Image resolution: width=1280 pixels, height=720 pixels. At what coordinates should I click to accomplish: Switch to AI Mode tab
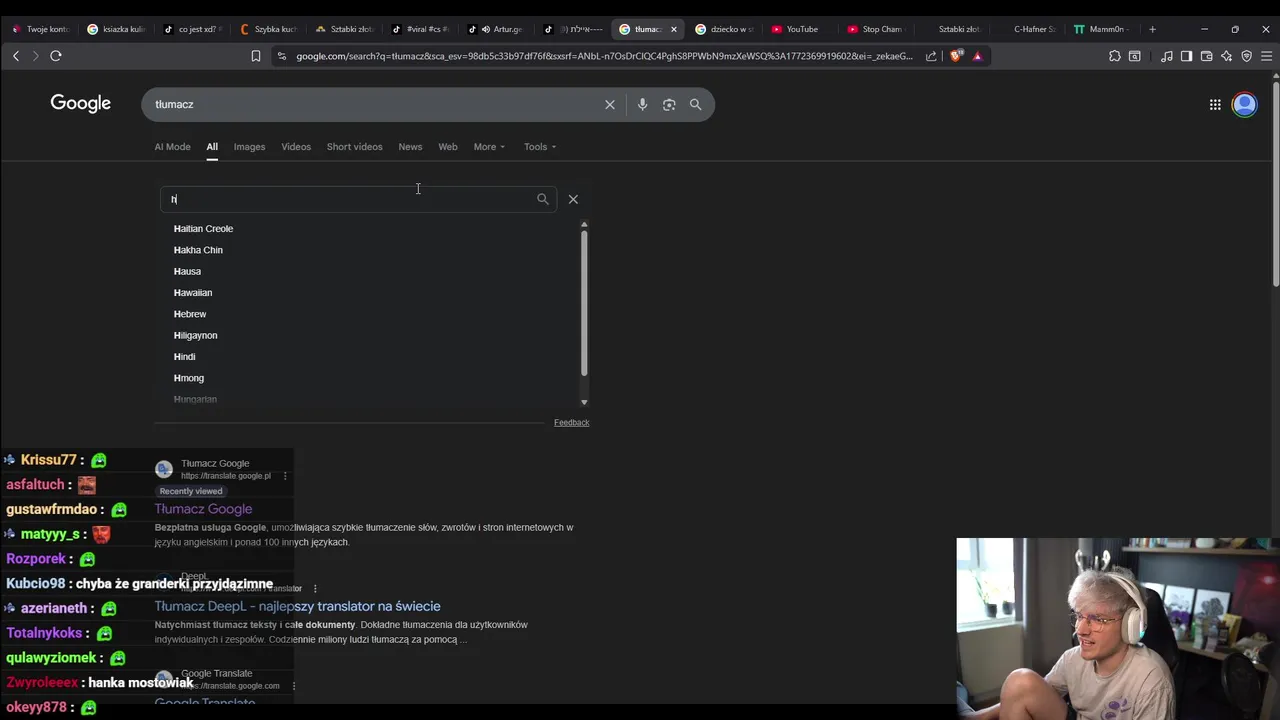point(172,147)
